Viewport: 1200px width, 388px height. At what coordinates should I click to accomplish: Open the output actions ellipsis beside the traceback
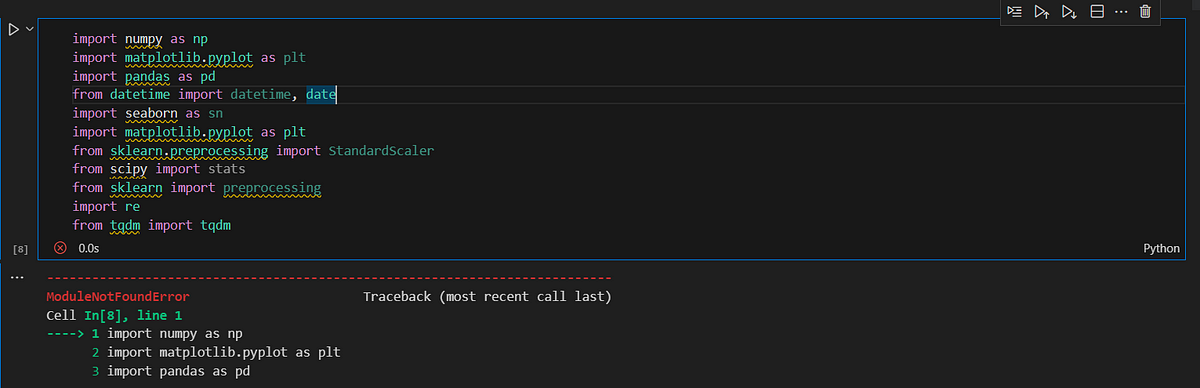coord(16,275)
